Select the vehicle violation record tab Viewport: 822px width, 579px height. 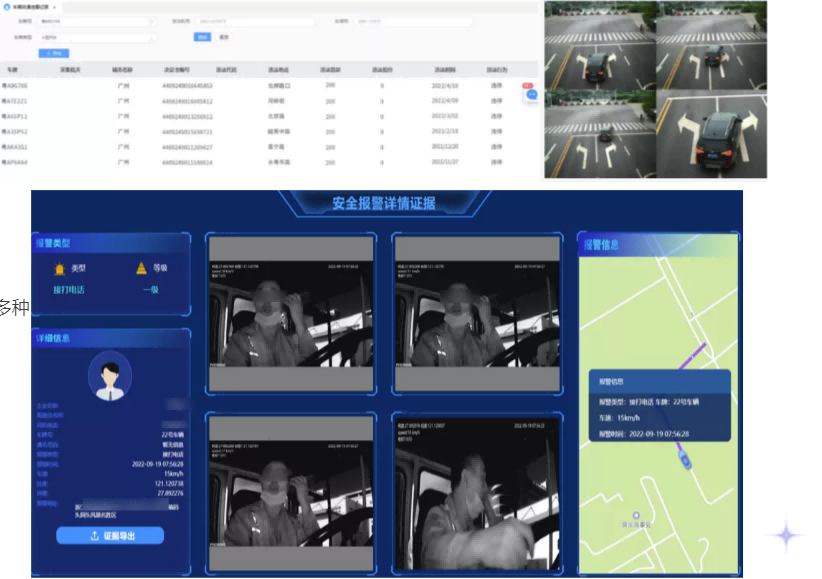point(30,7)
